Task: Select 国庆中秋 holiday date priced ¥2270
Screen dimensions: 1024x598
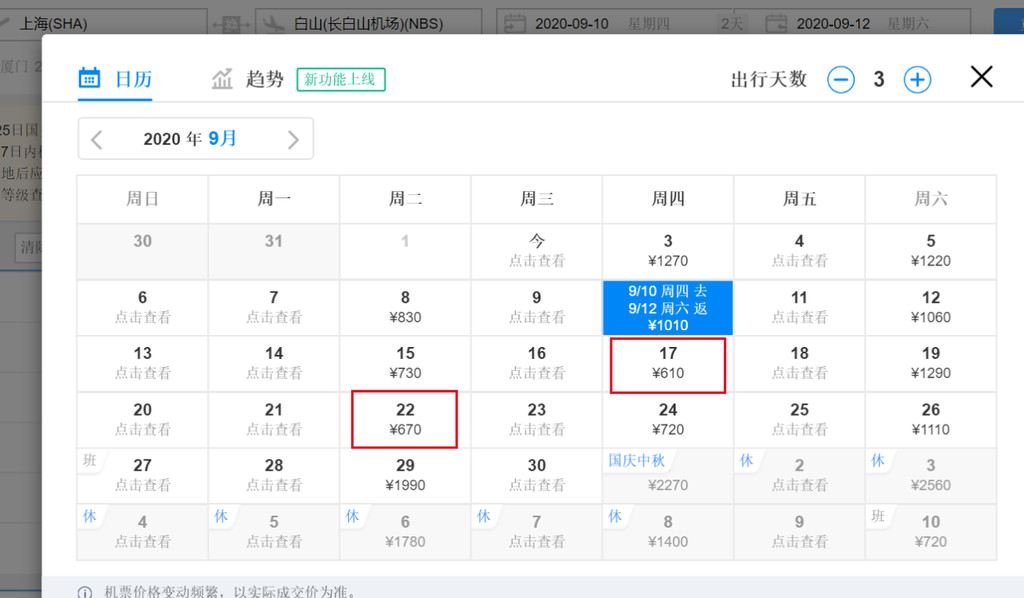Action: tap(668, 476)
